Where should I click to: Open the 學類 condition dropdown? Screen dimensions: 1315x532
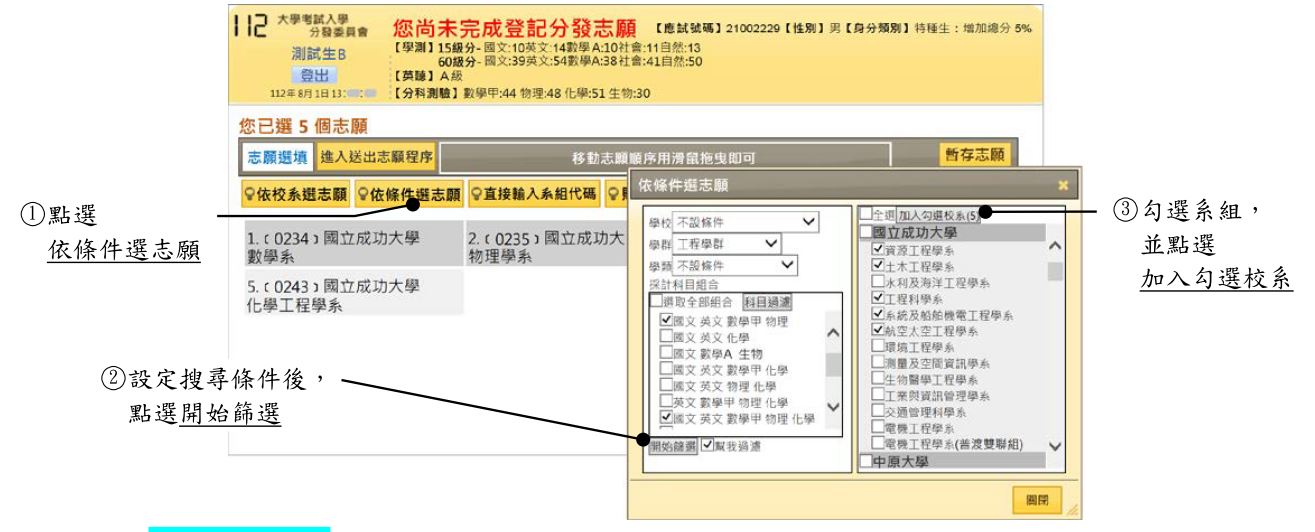point(736,265)
